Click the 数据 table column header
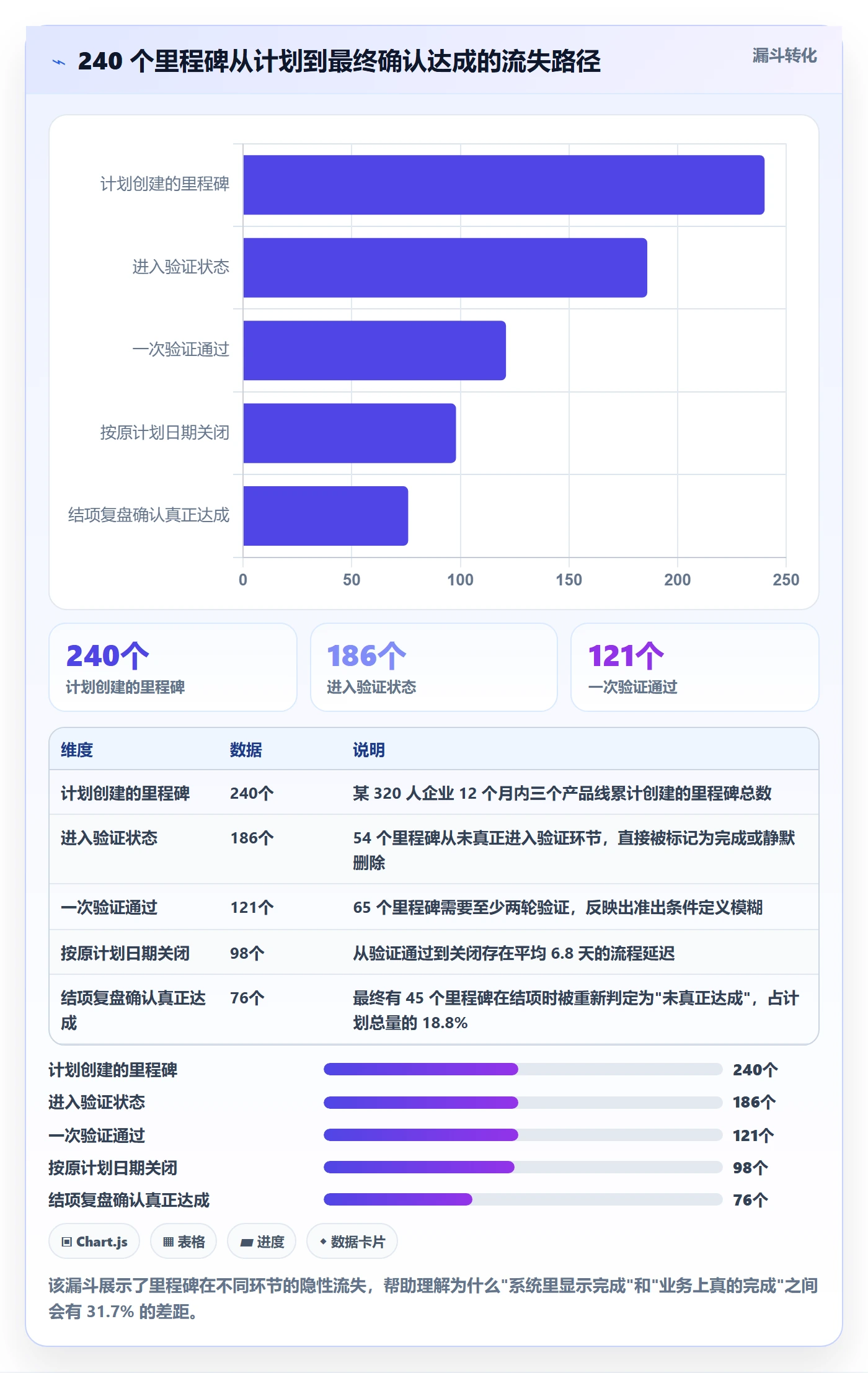 [246, 750]
